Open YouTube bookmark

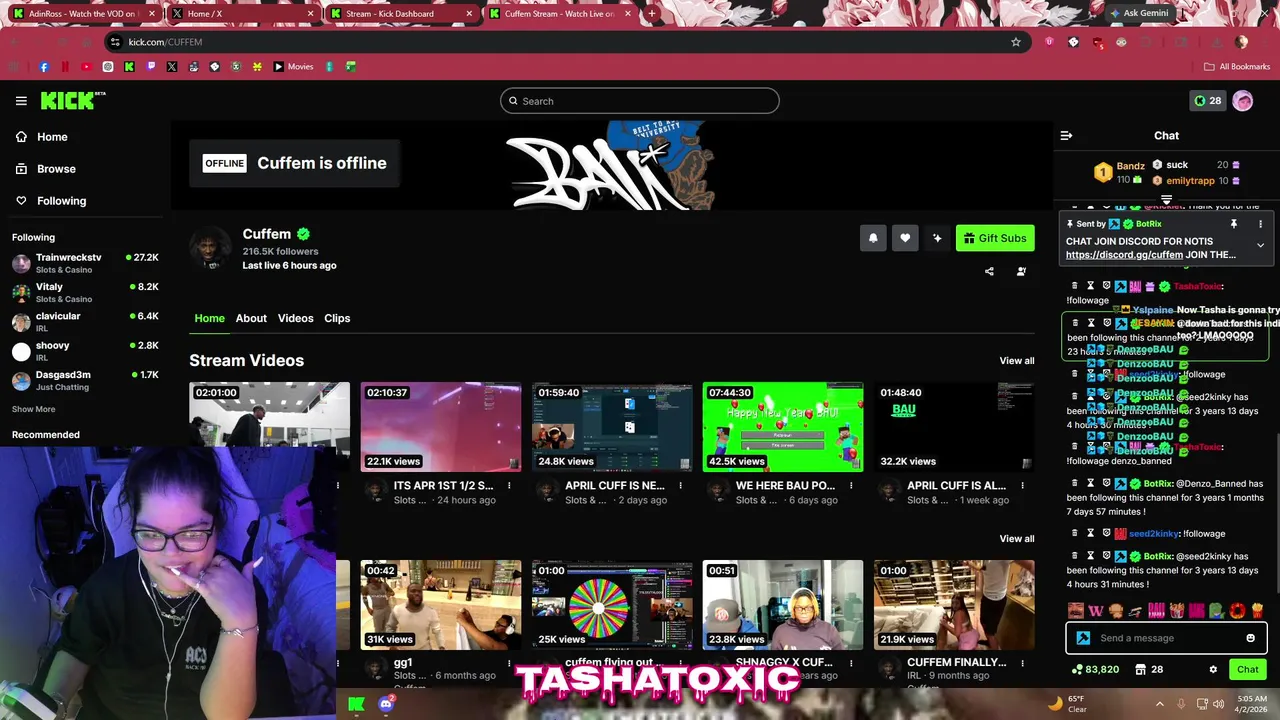tap(86, 67)
